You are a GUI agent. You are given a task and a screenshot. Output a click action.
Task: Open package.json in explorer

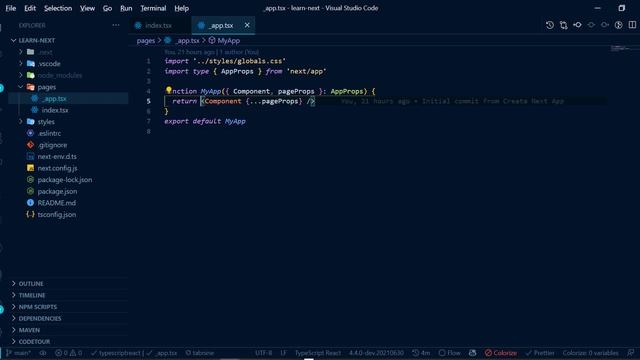pos(57,191)
